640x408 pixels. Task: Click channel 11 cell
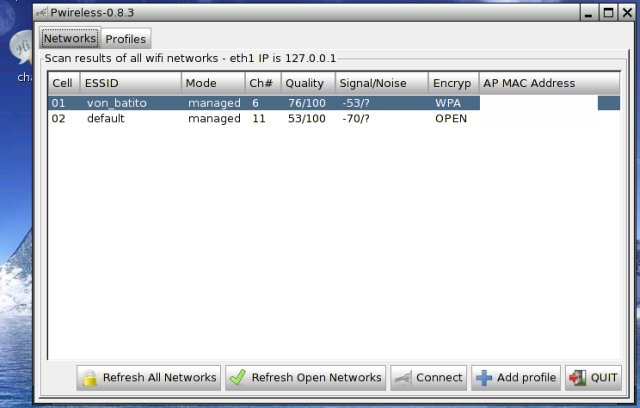[x=259, y=118]
